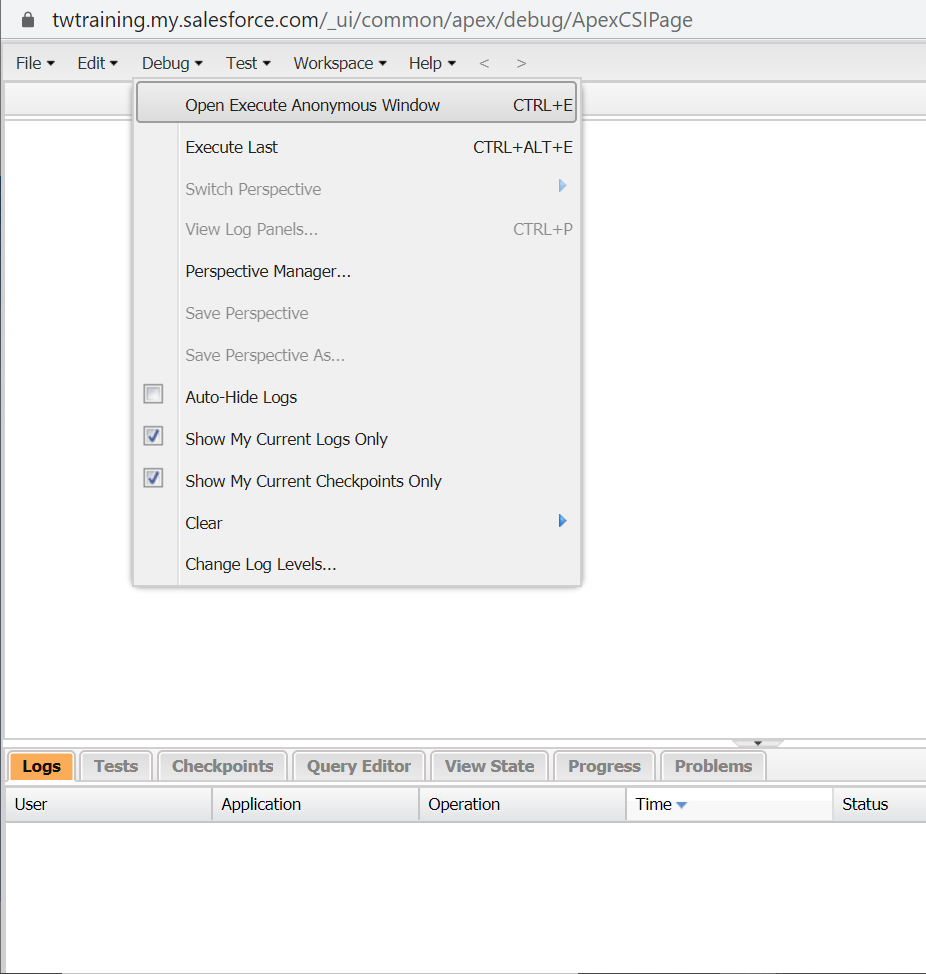Choose Execute Last from Debug menu
Image resolution: width=926 pixels, height=974 pixels.
(232, 147)
